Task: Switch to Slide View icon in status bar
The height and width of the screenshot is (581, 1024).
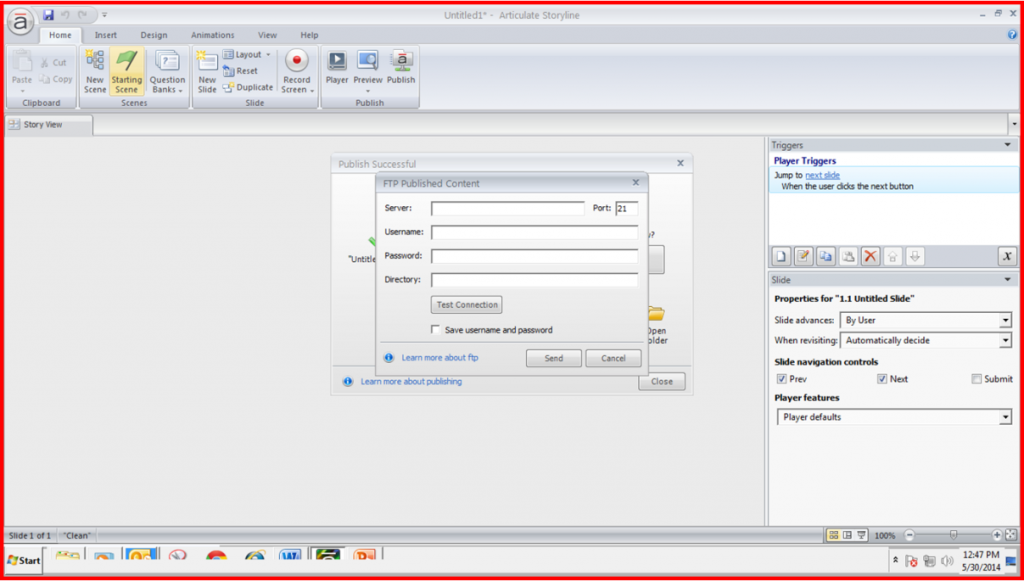Action: click(848, 535)
